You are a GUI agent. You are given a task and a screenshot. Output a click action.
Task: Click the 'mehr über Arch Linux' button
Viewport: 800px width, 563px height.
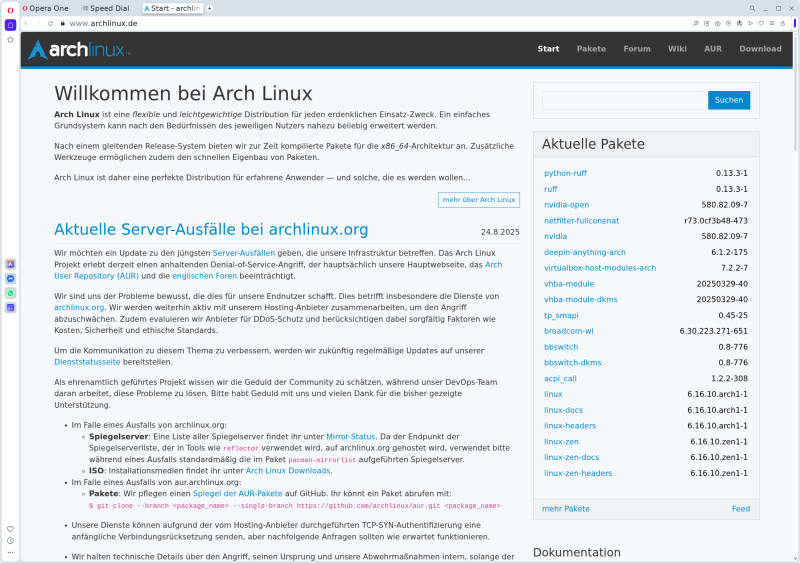coord(479,200)
